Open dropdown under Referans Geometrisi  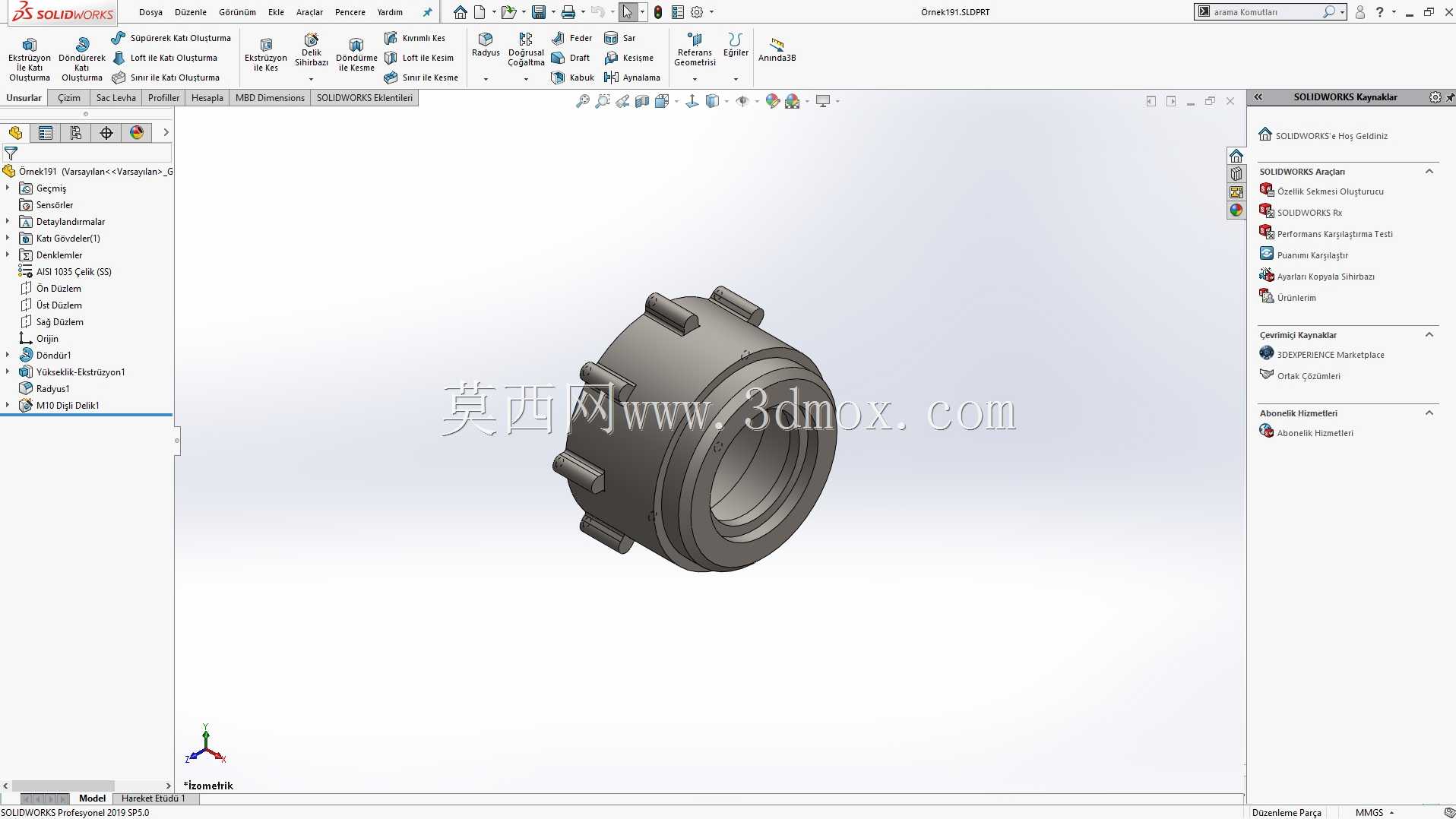click(695, 79)
